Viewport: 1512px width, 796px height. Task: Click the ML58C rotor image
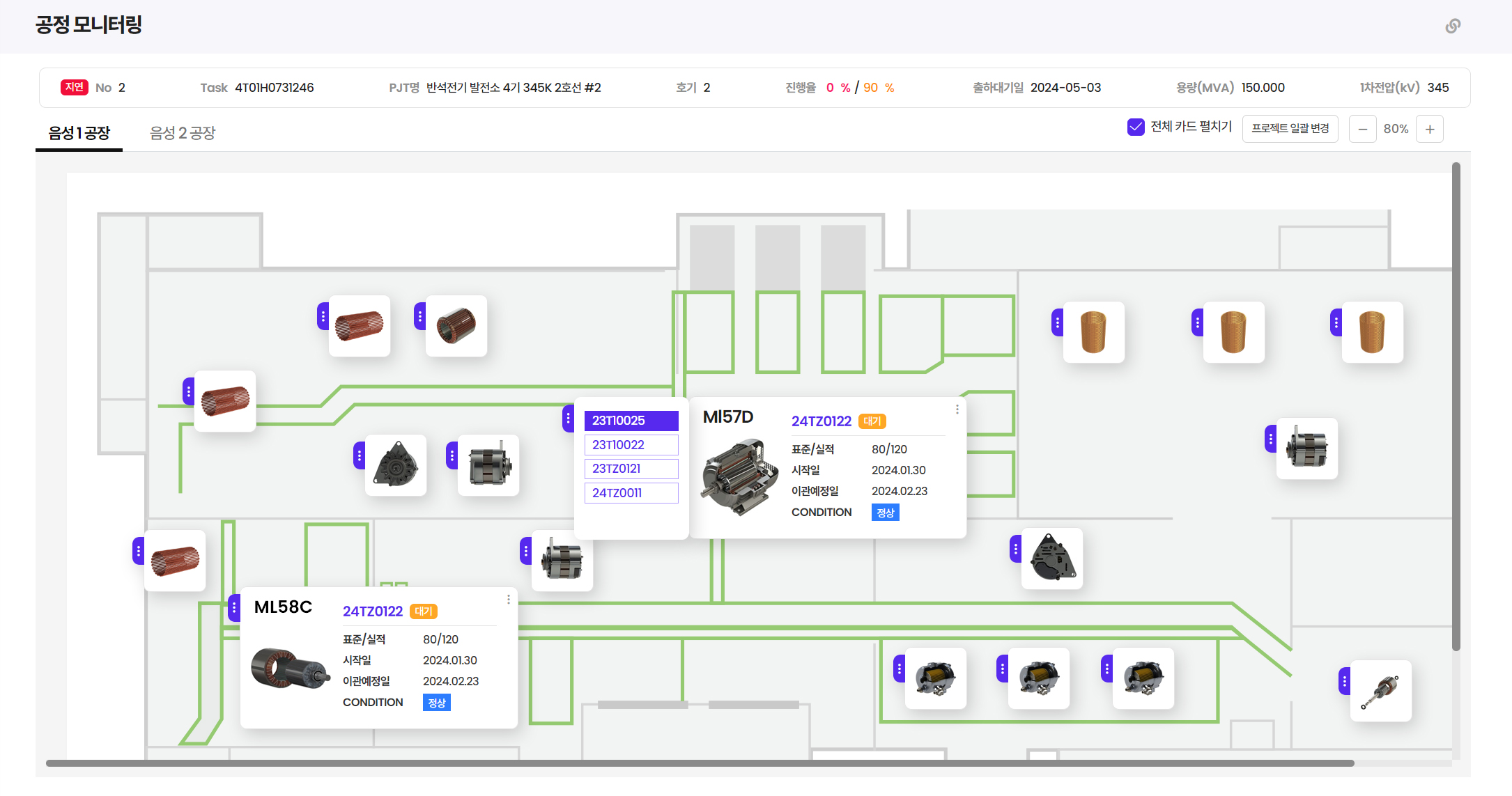click(290, 669)
